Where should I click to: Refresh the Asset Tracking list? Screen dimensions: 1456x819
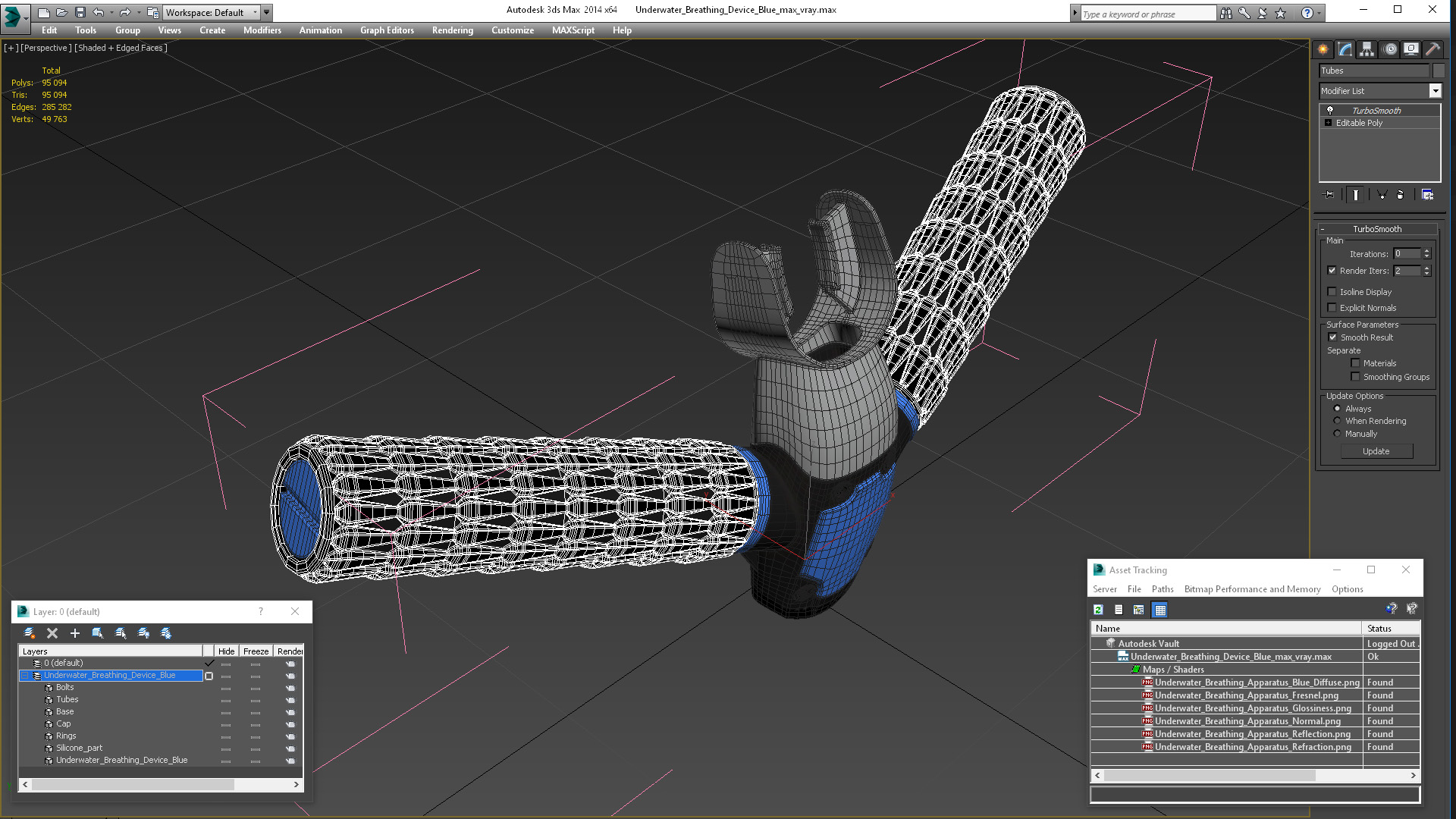pos(1098,610)
